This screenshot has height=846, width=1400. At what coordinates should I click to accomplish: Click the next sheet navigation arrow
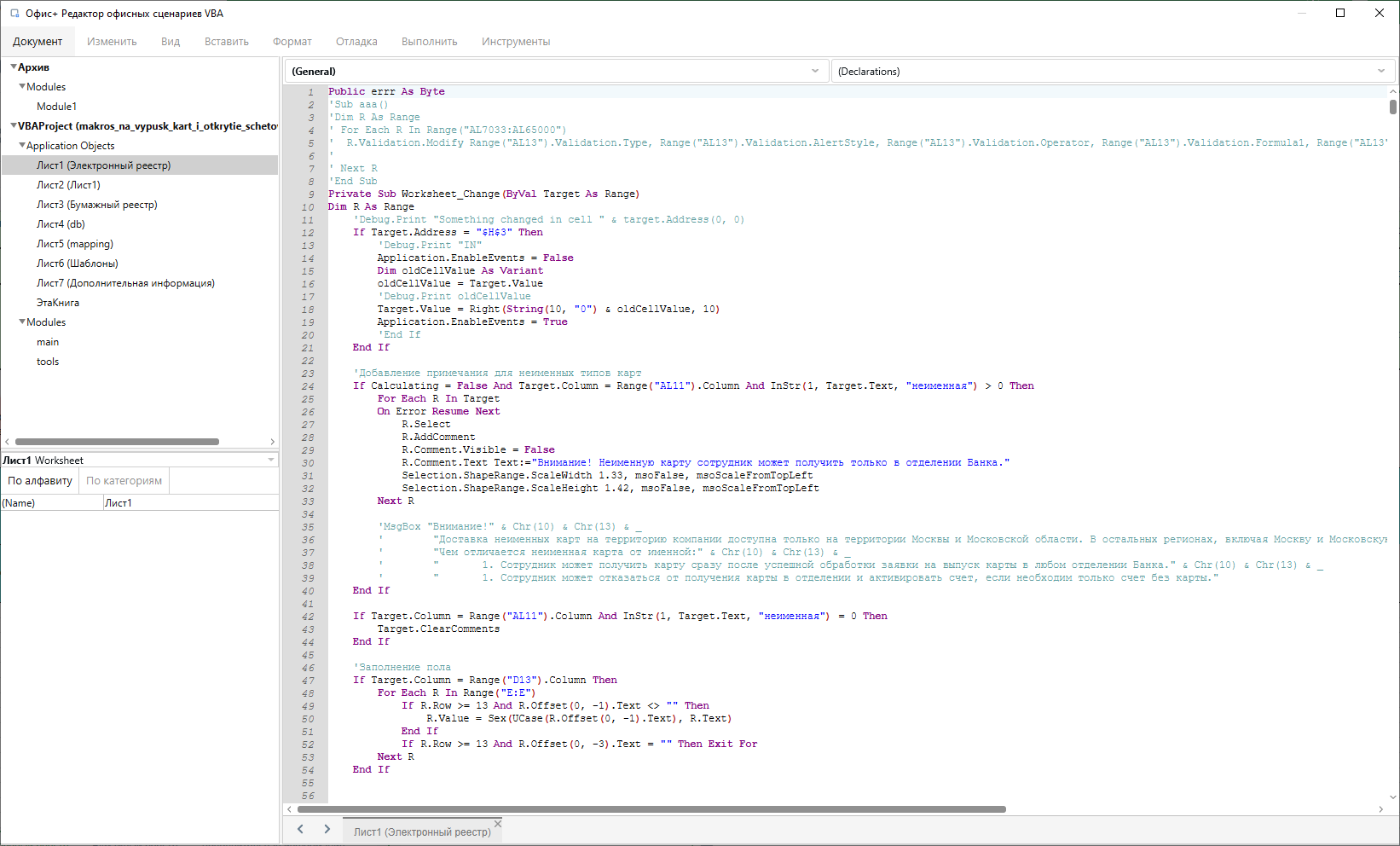click(327, 828)
